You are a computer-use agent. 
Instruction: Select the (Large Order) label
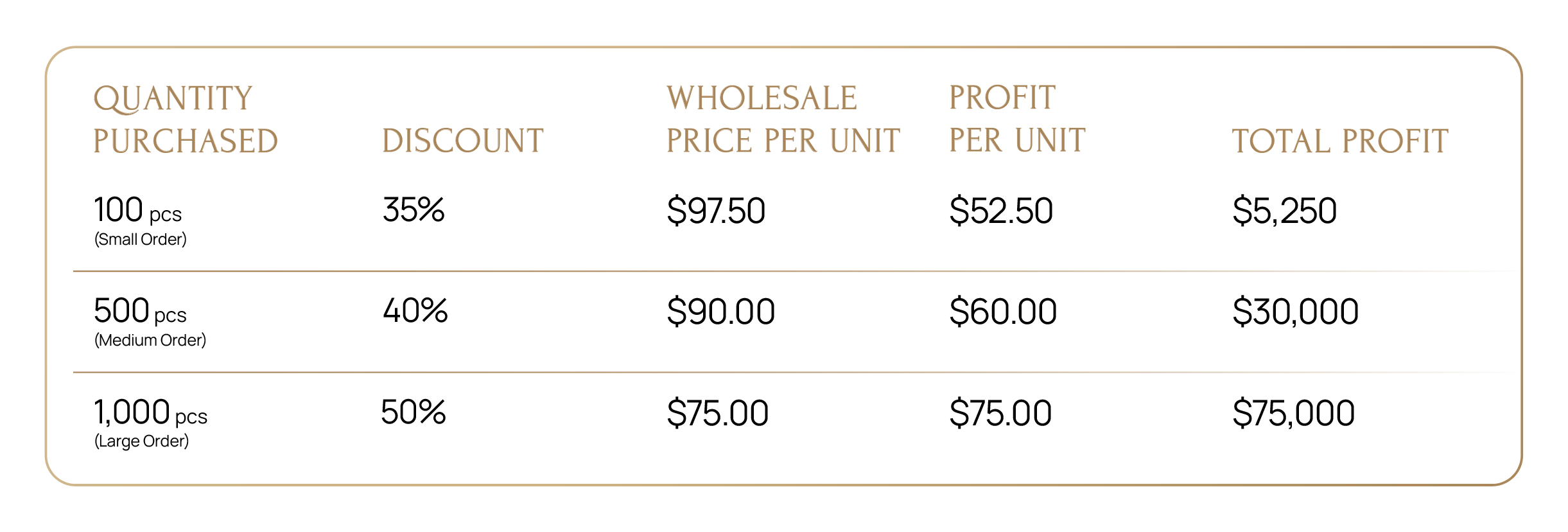point(142,441)
